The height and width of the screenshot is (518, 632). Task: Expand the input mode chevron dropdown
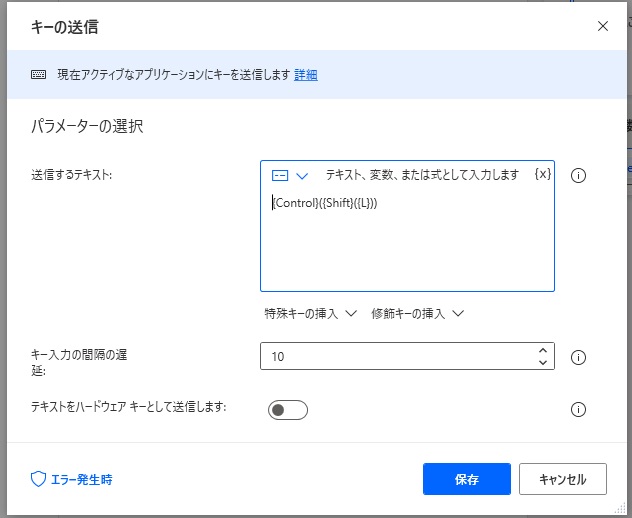click(x=302, y=175)
